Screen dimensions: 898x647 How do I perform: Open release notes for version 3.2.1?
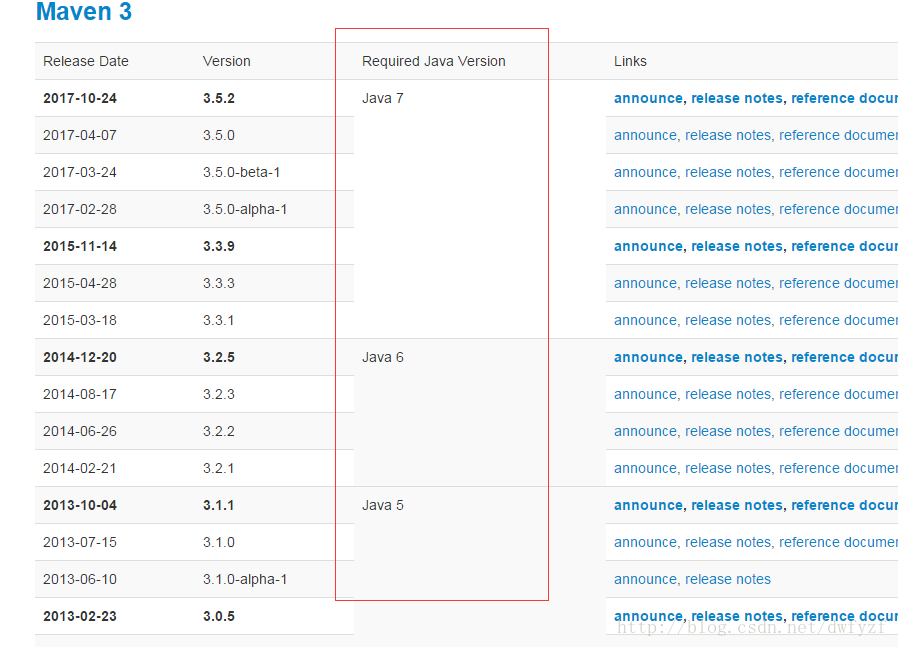(x=728, y=468)
